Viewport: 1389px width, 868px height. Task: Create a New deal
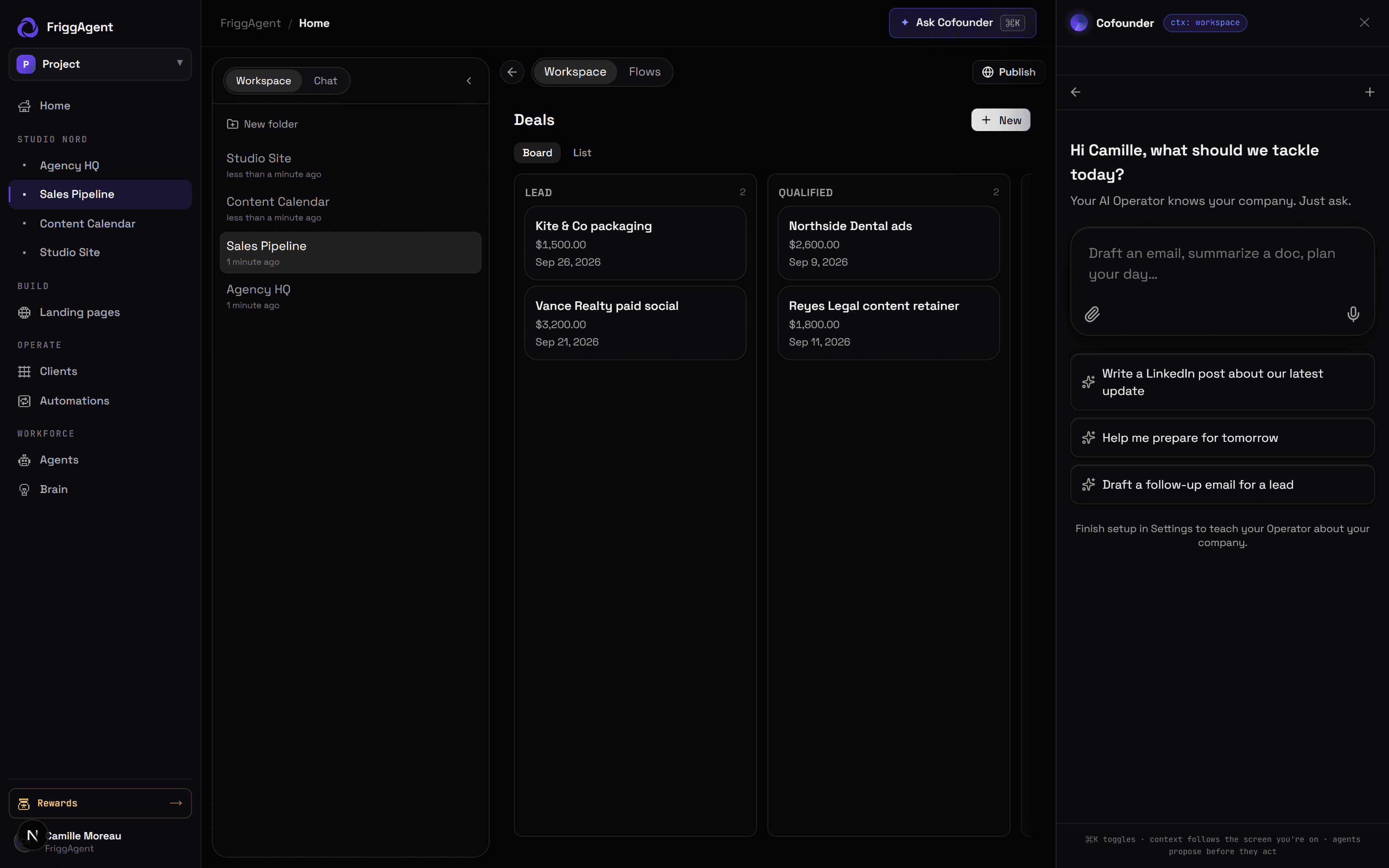[1001, 120]
